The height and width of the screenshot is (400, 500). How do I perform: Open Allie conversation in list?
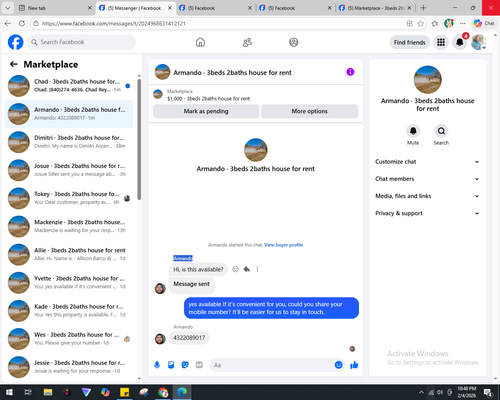[x=69, y=254]
